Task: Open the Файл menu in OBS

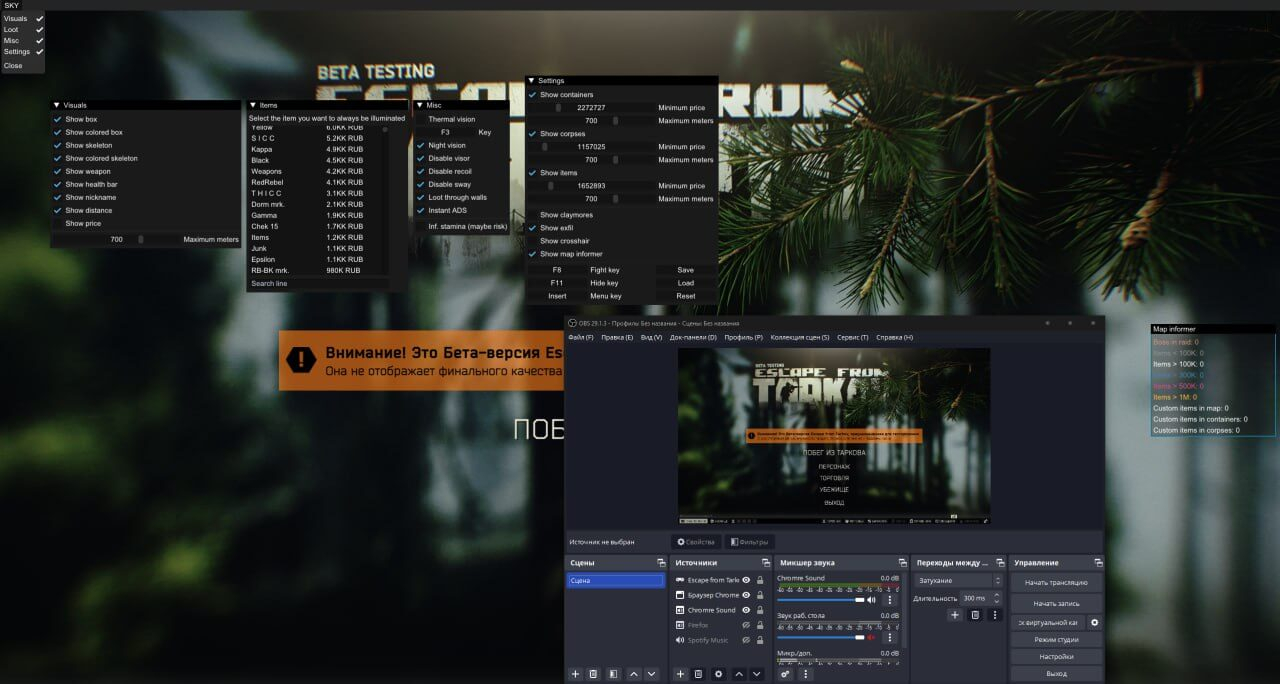Action: pyautogui.click(x=580, y=337)
